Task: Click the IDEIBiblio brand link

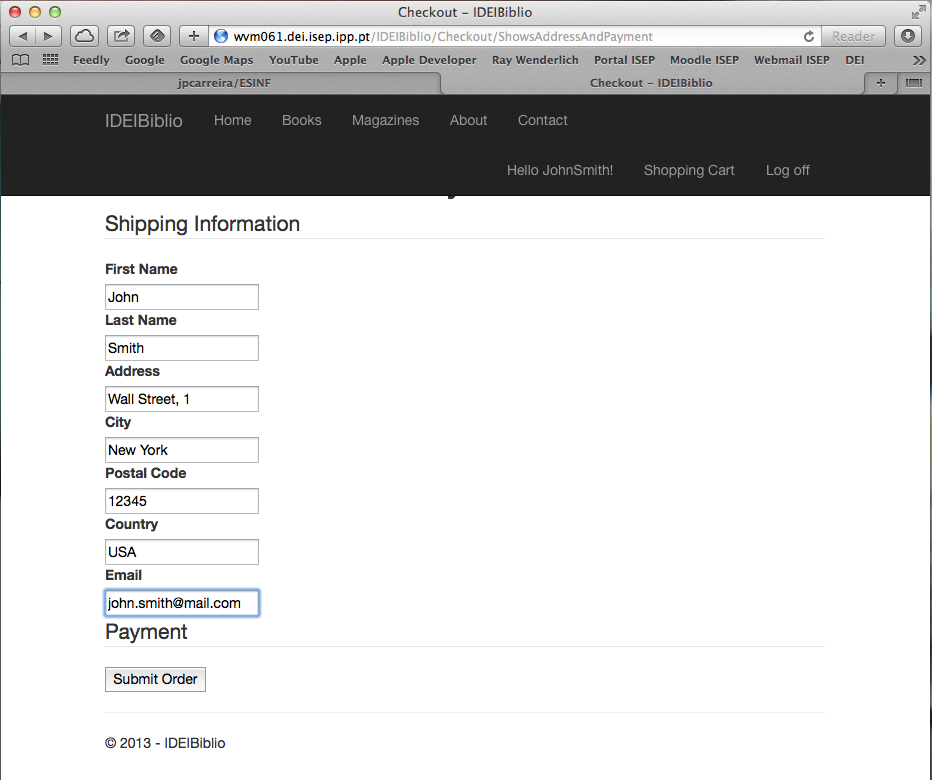Action: (144, 121)
